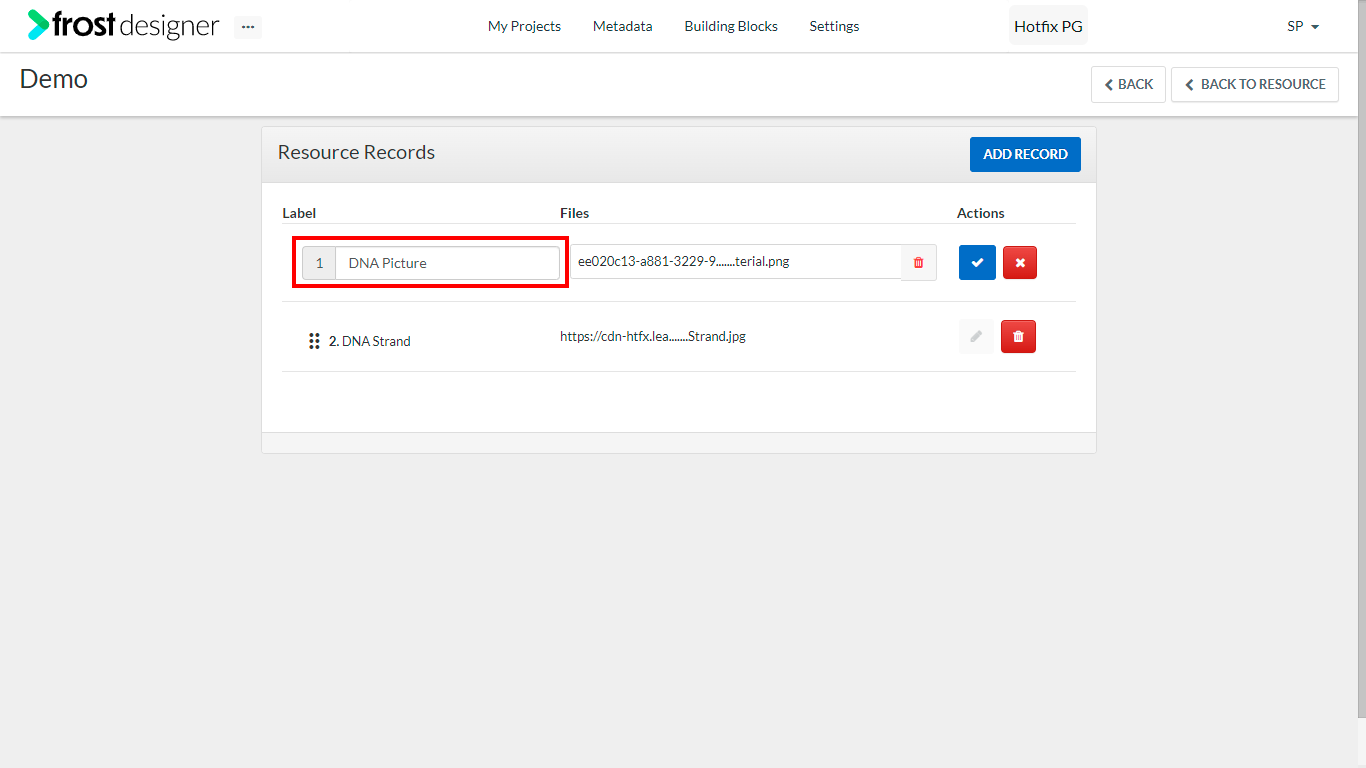Open Settings in the top navigation

tap(834, 26)
